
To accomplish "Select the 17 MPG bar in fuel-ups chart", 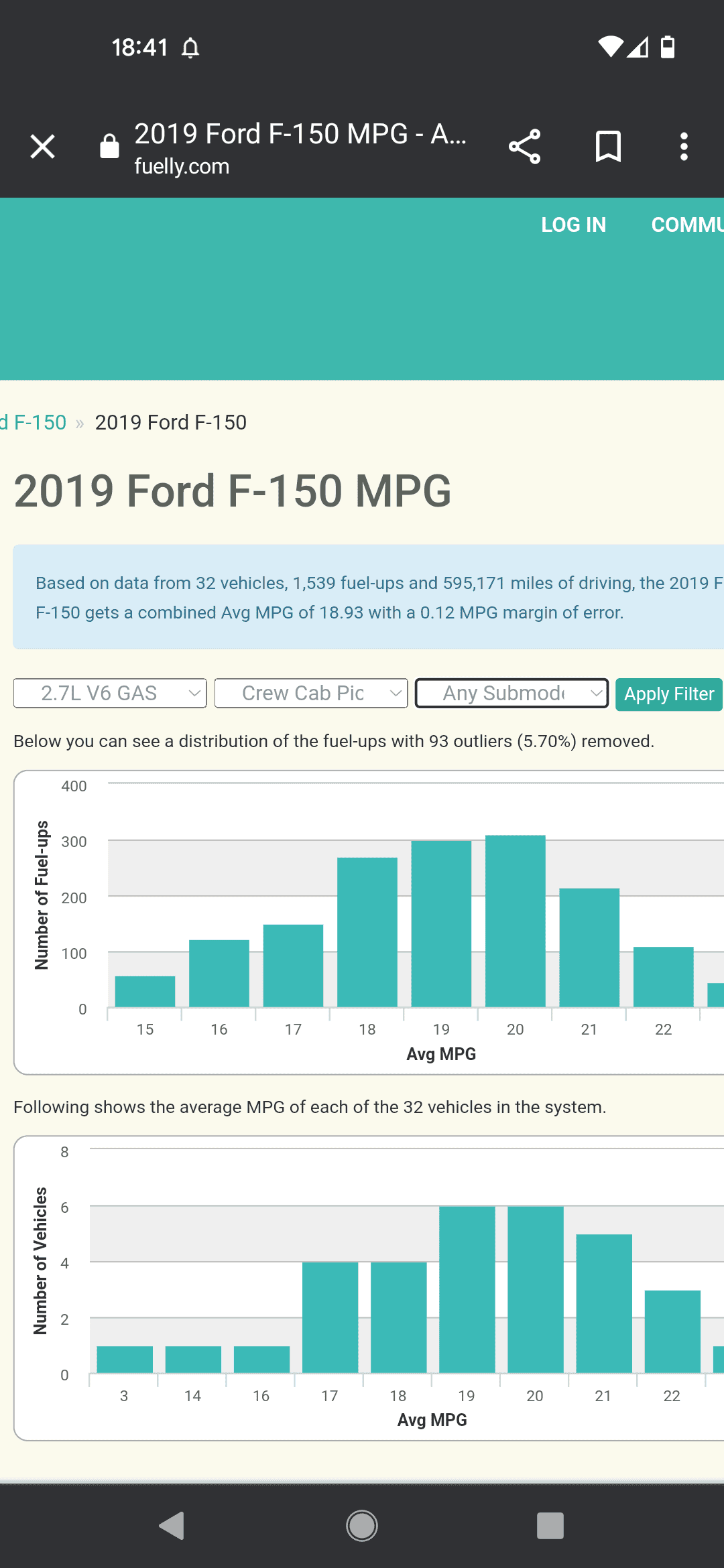I will coord(293,966).
